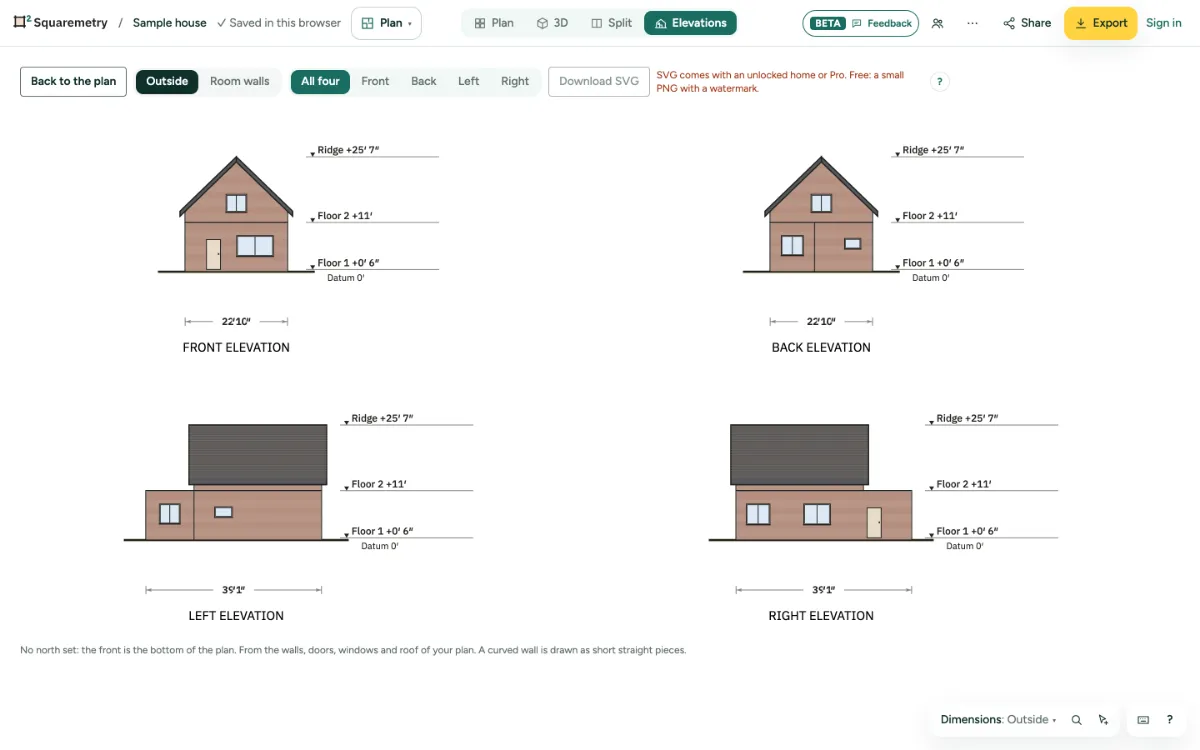Open the keyboard shortcuts icon

coord(1143,720)
